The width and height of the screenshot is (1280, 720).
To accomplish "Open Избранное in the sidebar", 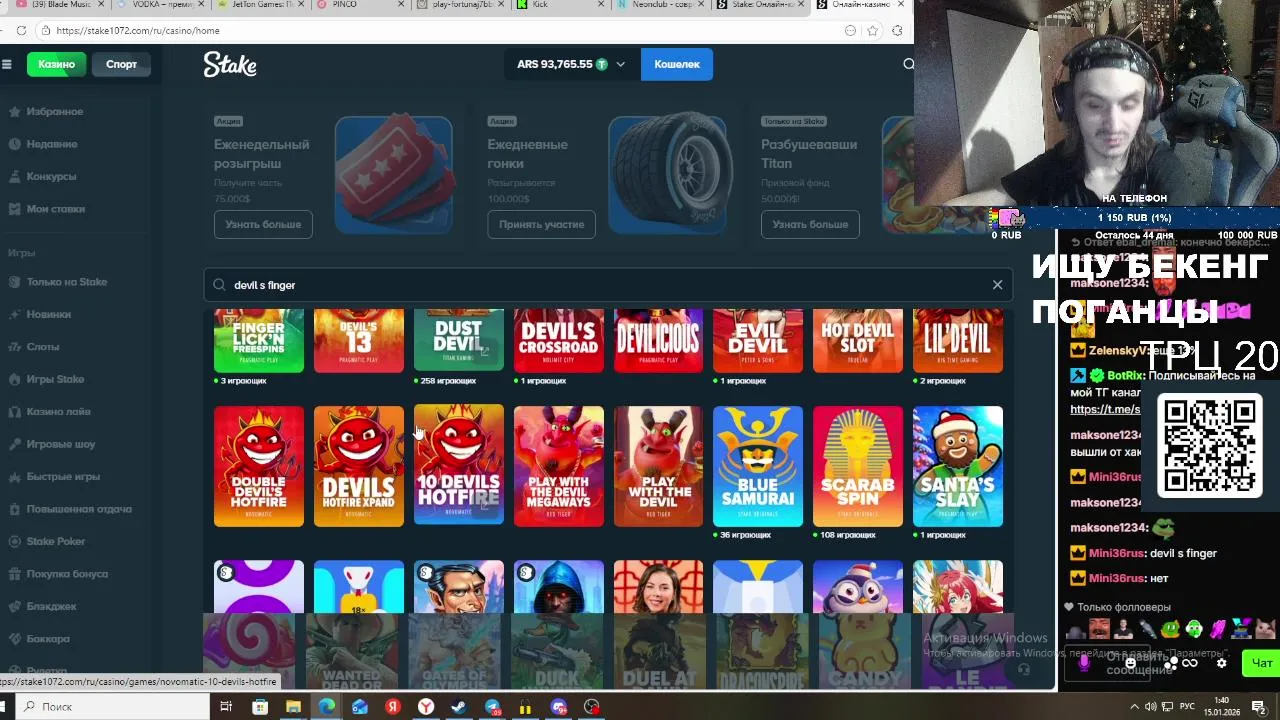I will pyautogui.click(x=46, y=111).
